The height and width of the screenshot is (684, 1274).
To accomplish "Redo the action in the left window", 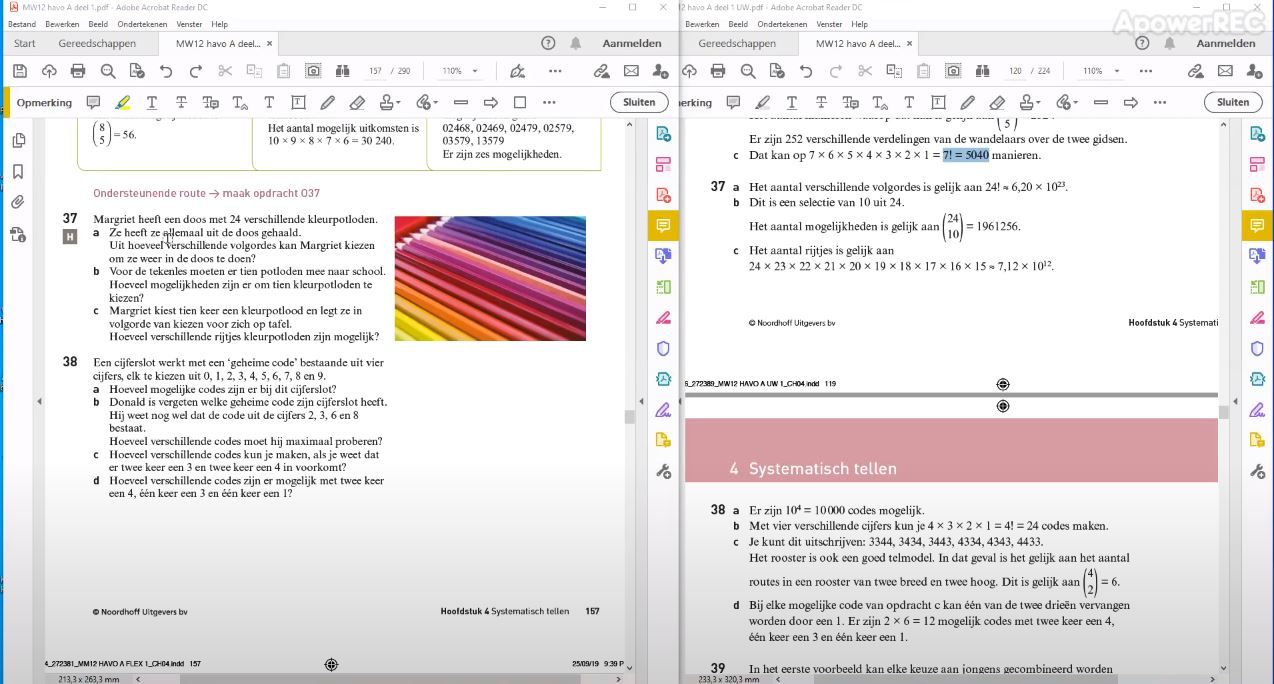I will pos(196,71).
